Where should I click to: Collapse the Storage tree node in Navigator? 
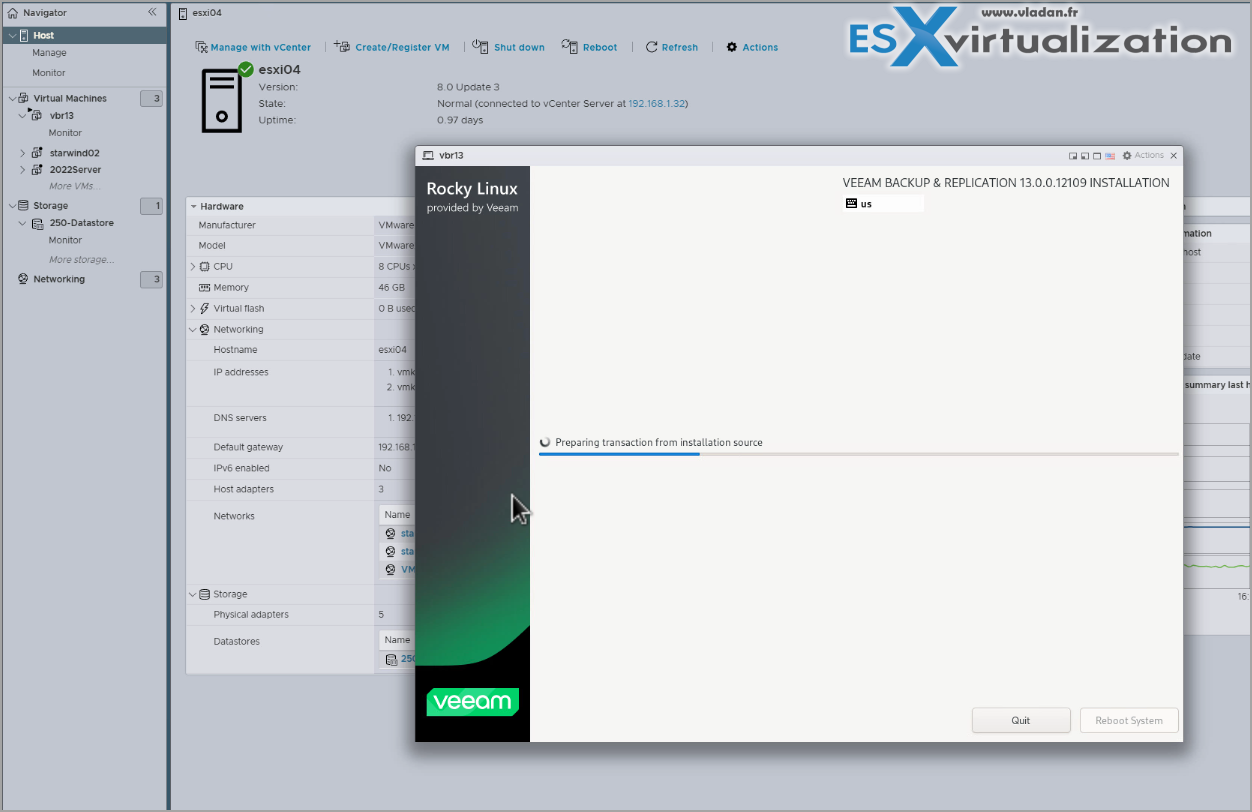tap(11, 206)
